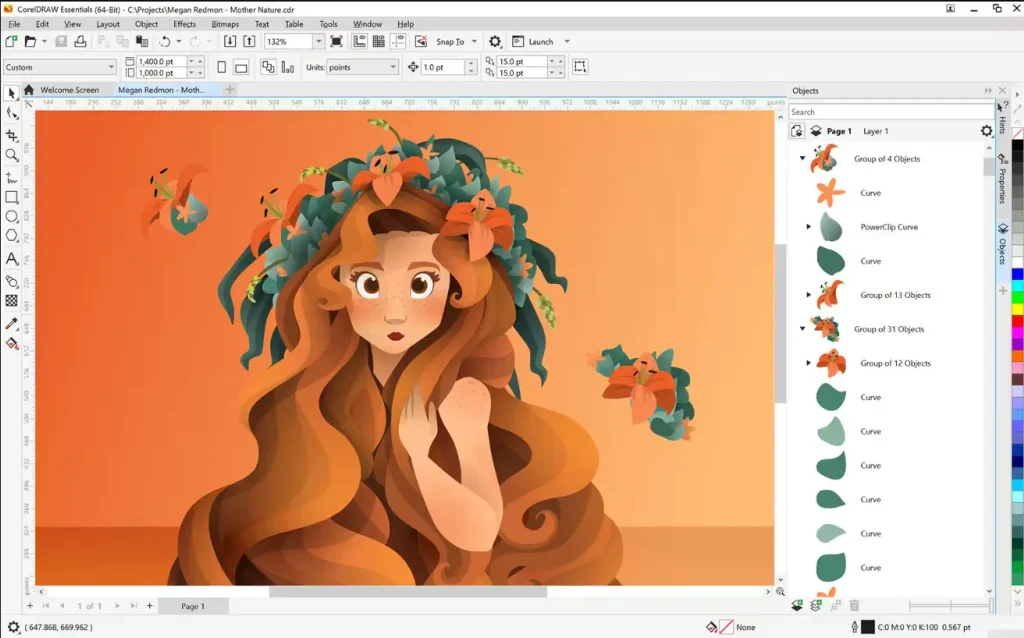Select the Crop tool
The width and height of the screenshot is (1024, 638).
(x=11, y=135)
